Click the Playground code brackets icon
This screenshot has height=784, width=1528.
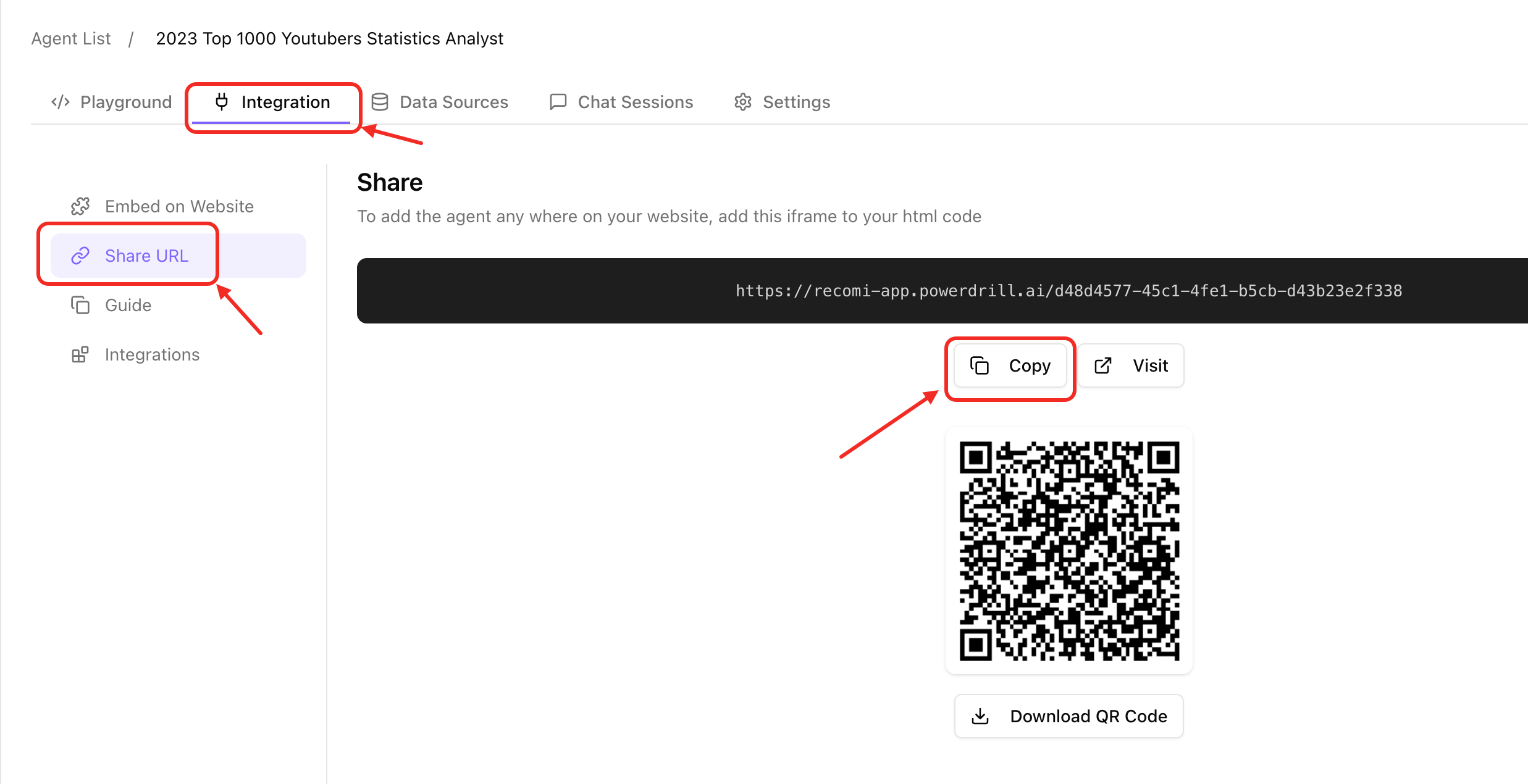[60, 102]
